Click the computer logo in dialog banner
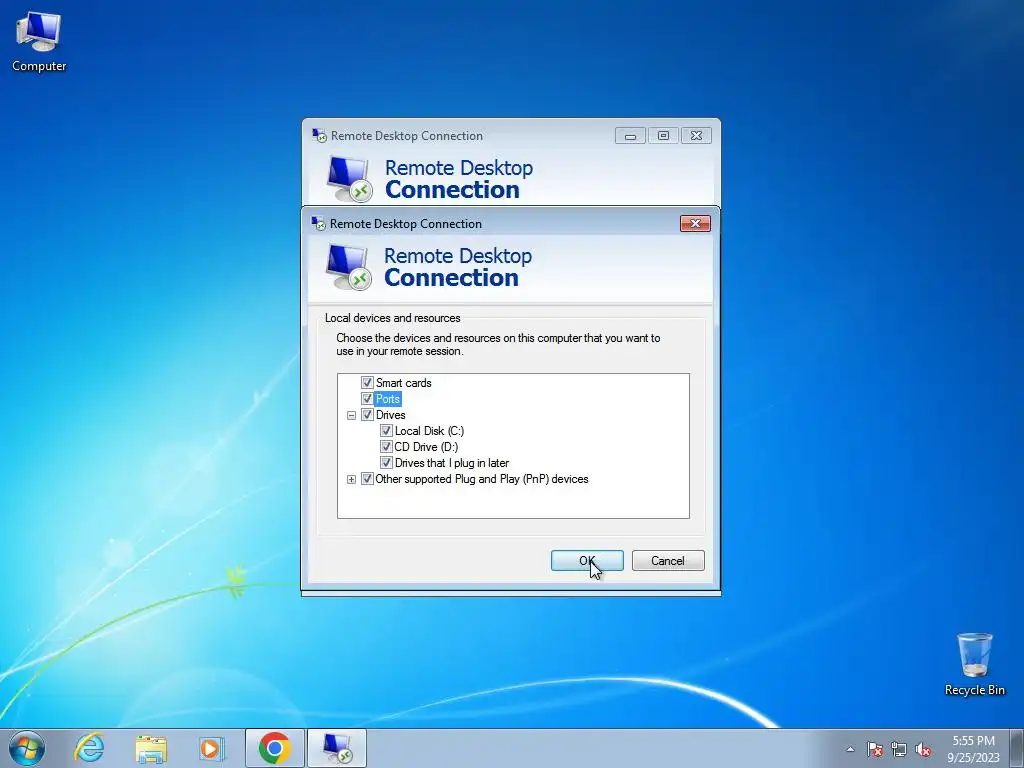The width and height of the screenshot is (1024, 768). (x=349, y=267)
